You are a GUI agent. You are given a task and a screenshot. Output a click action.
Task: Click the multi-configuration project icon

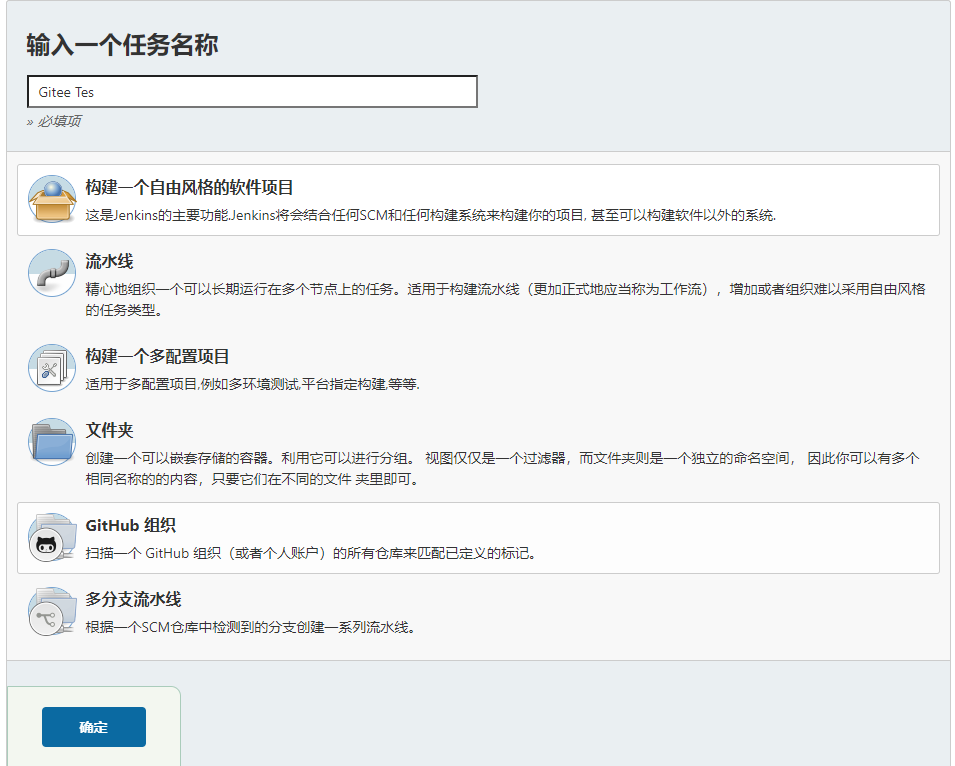(52, 368)
